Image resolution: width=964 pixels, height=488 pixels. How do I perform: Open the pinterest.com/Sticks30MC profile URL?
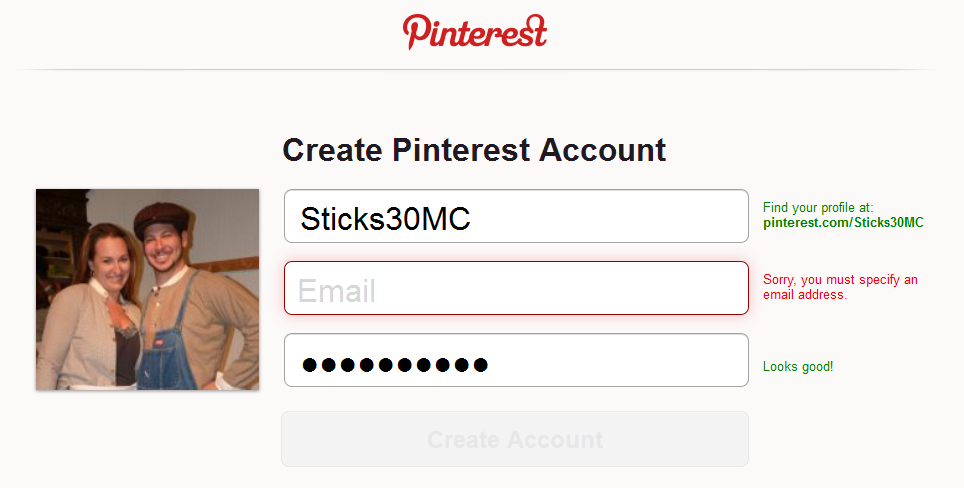[x=843, y=222]
